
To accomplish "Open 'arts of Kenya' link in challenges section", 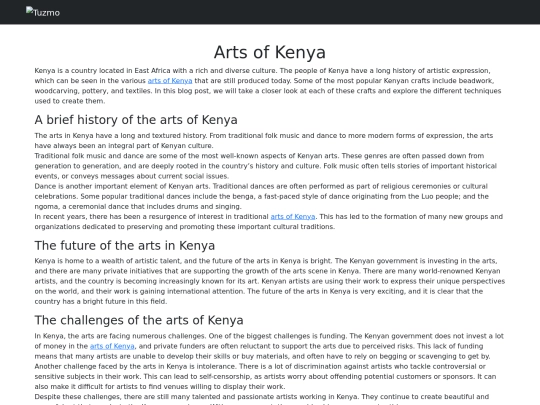I will coord(112,346).
